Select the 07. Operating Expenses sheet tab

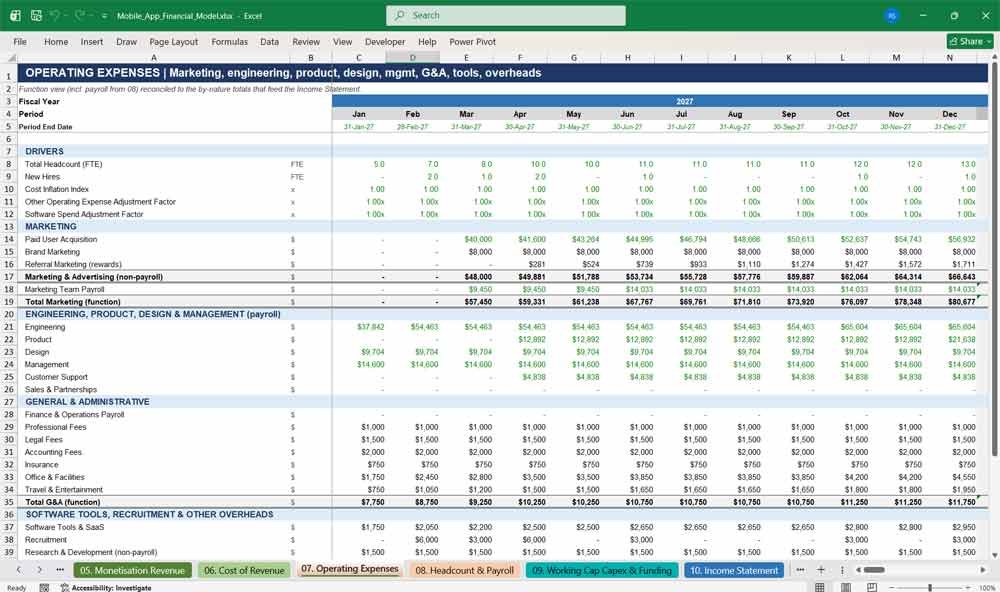(x=349, y=569)
